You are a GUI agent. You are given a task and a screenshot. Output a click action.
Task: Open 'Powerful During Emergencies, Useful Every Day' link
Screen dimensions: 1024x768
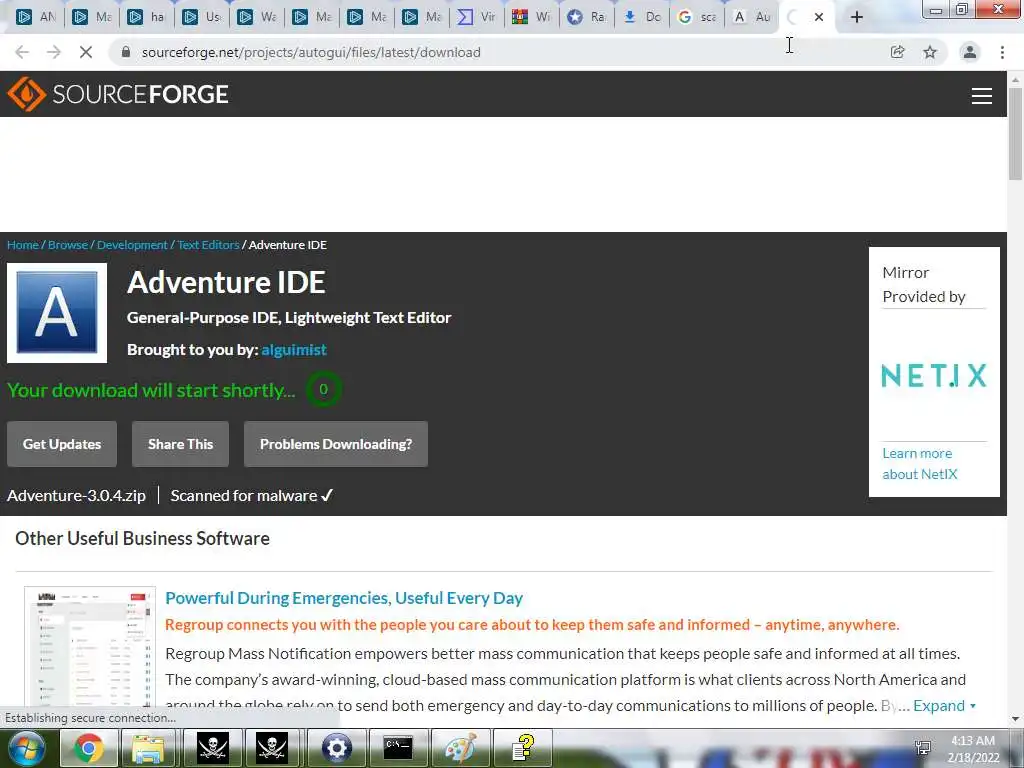pyautogui.click(x=344, y=598)
